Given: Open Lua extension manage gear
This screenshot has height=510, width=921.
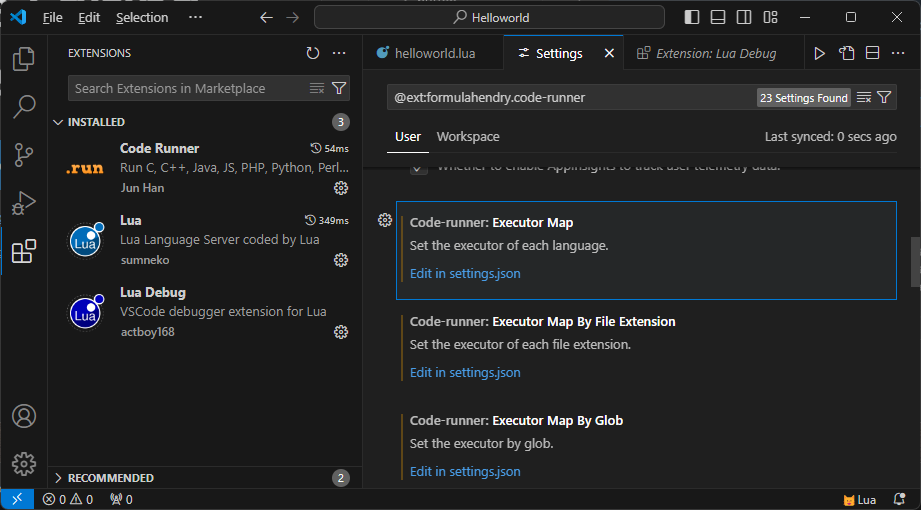Looking at the screenshot, I should pos(341,260).
